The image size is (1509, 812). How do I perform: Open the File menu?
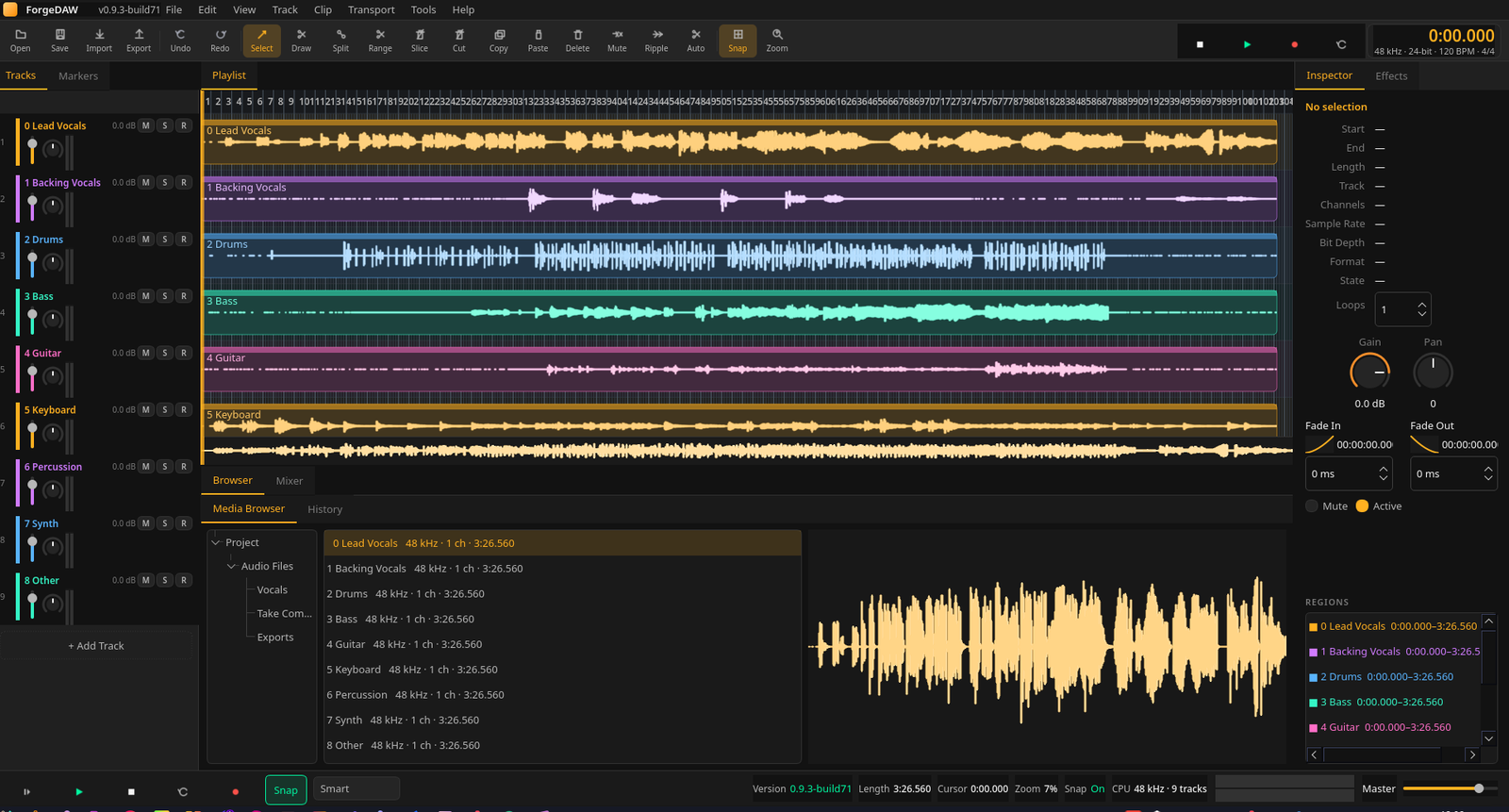(174, 9)
